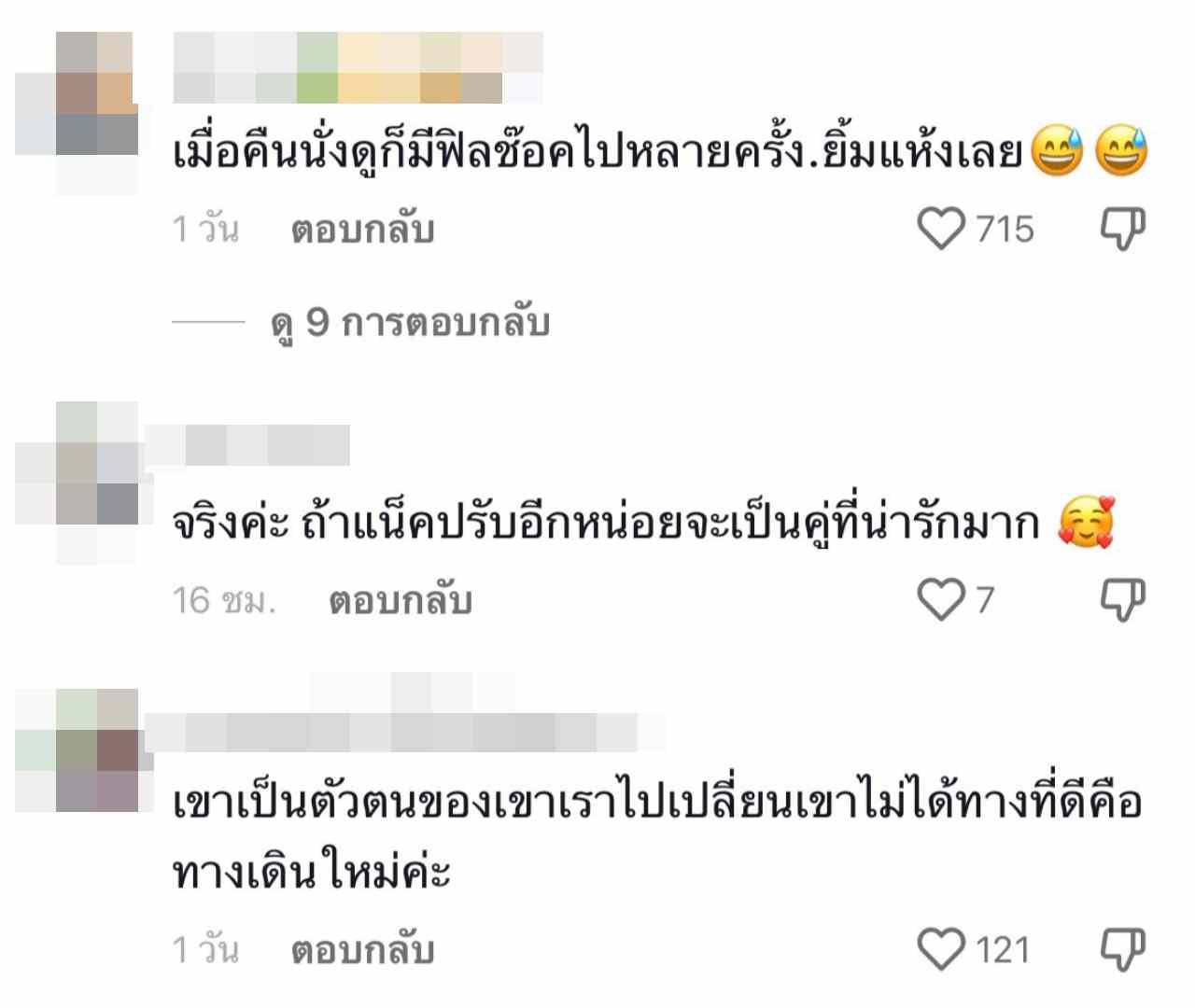Like the comment with 7 likes

pos(941,599)
